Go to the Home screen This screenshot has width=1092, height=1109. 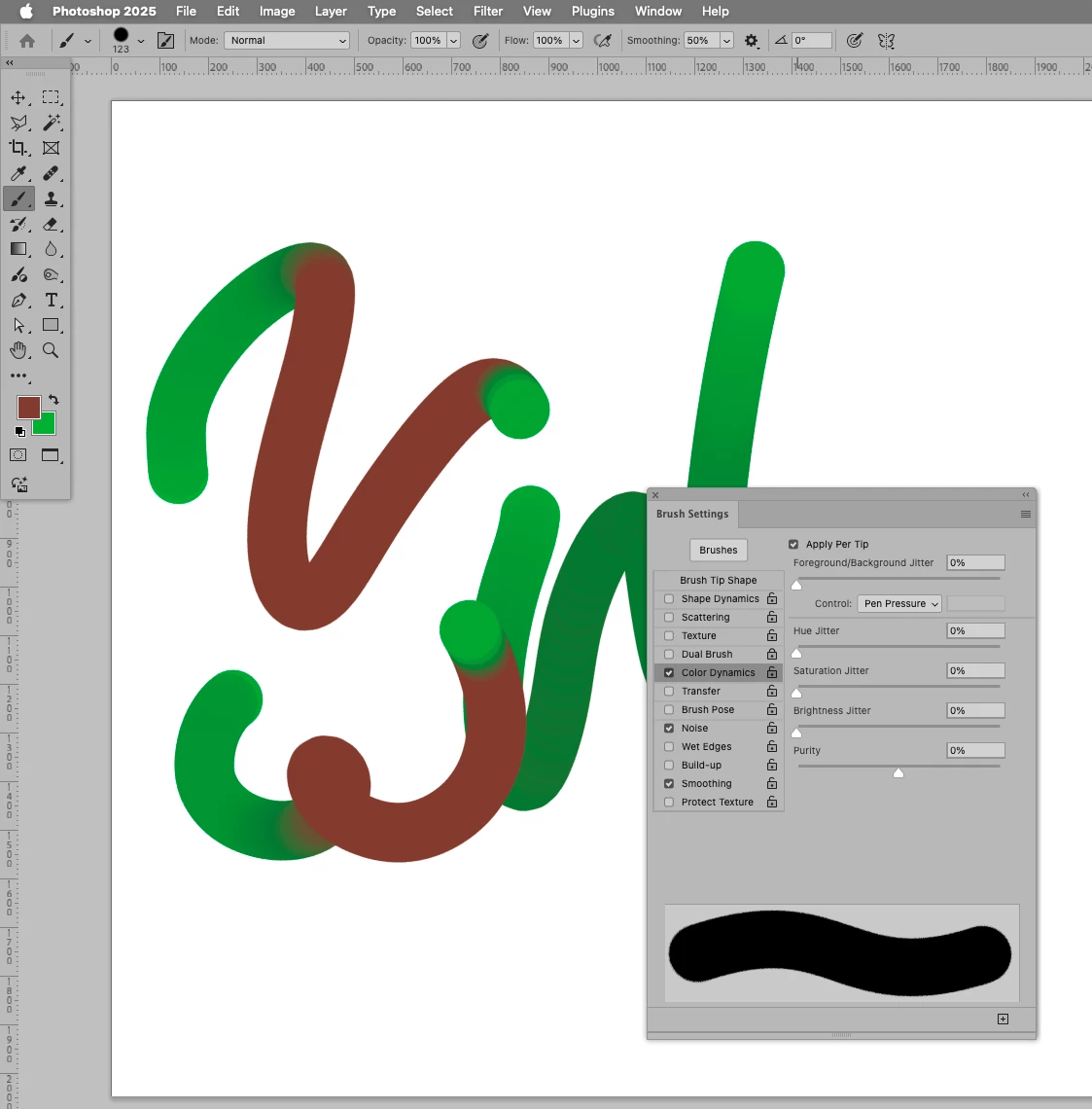pos(27,41)
